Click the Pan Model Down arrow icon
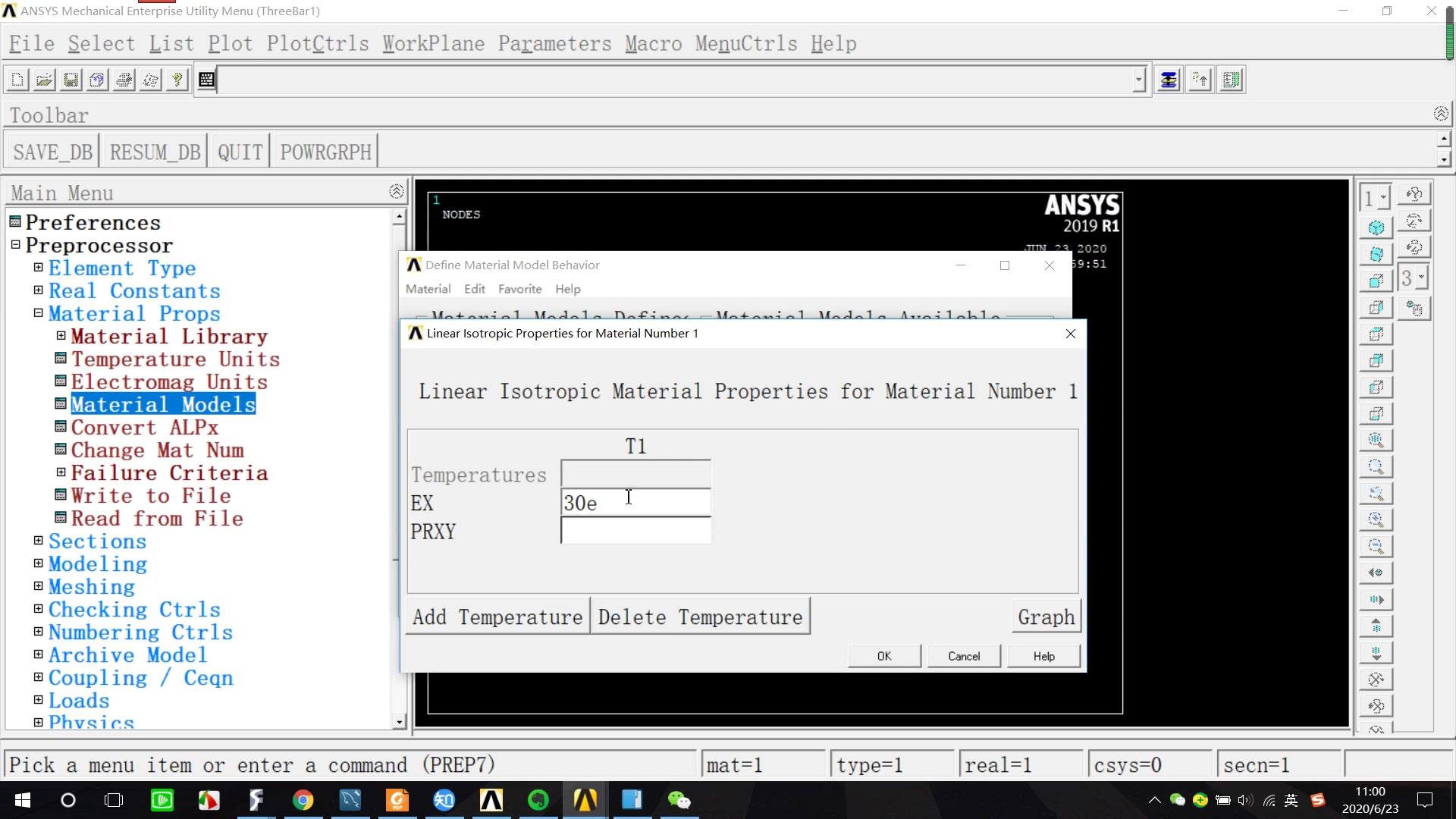The height and width of the screenshot is (819, 1456). [1376, 652]
